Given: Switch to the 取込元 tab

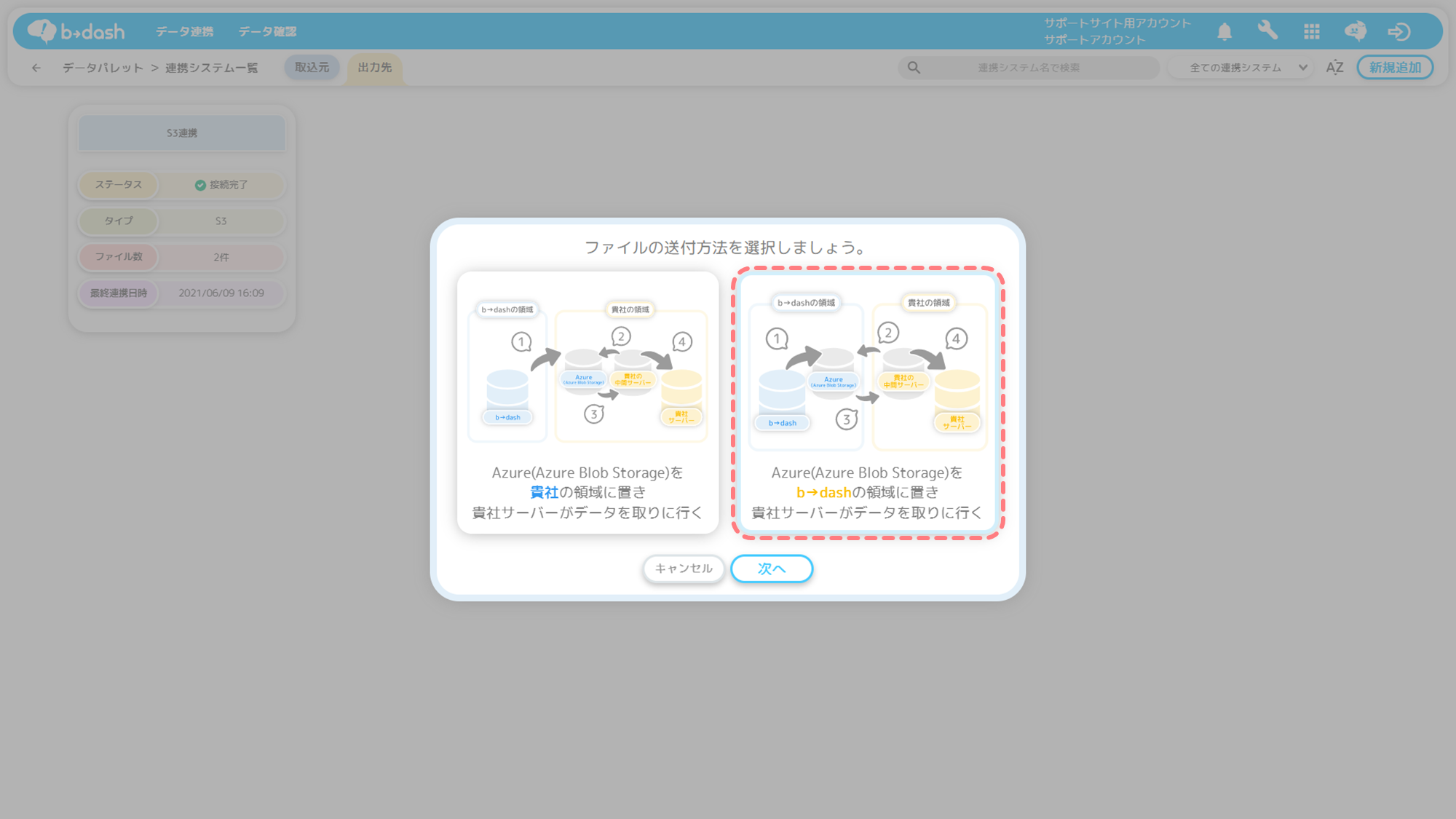Looking at the screenshot, I should point(312,68).
